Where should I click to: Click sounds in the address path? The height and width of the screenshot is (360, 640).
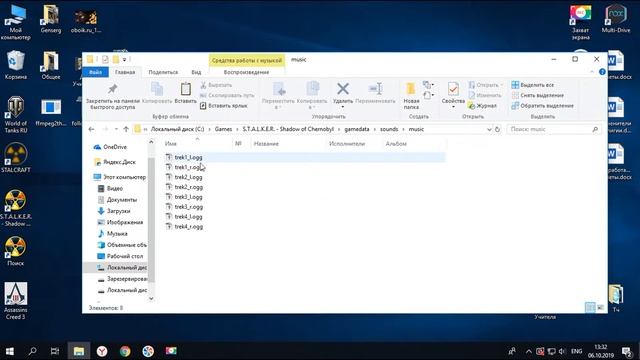pos(389,129)
